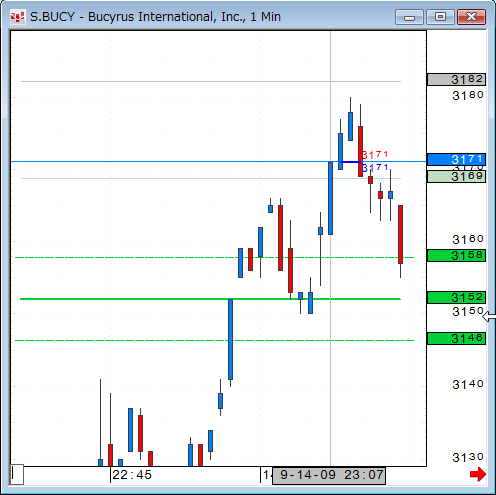Click the 3180 price scale label
Viewport: 496px width, 495px height.
468,95
